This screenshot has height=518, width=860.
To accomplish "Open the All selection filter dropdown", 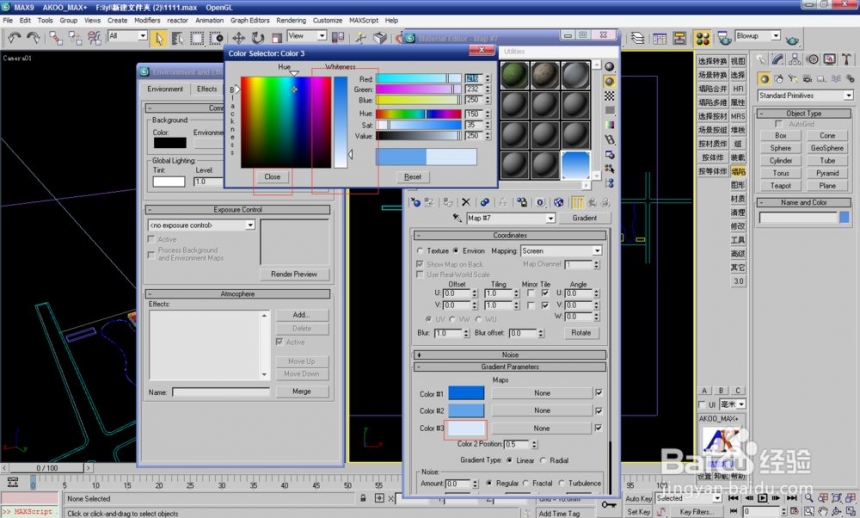I will pos(143,36).
